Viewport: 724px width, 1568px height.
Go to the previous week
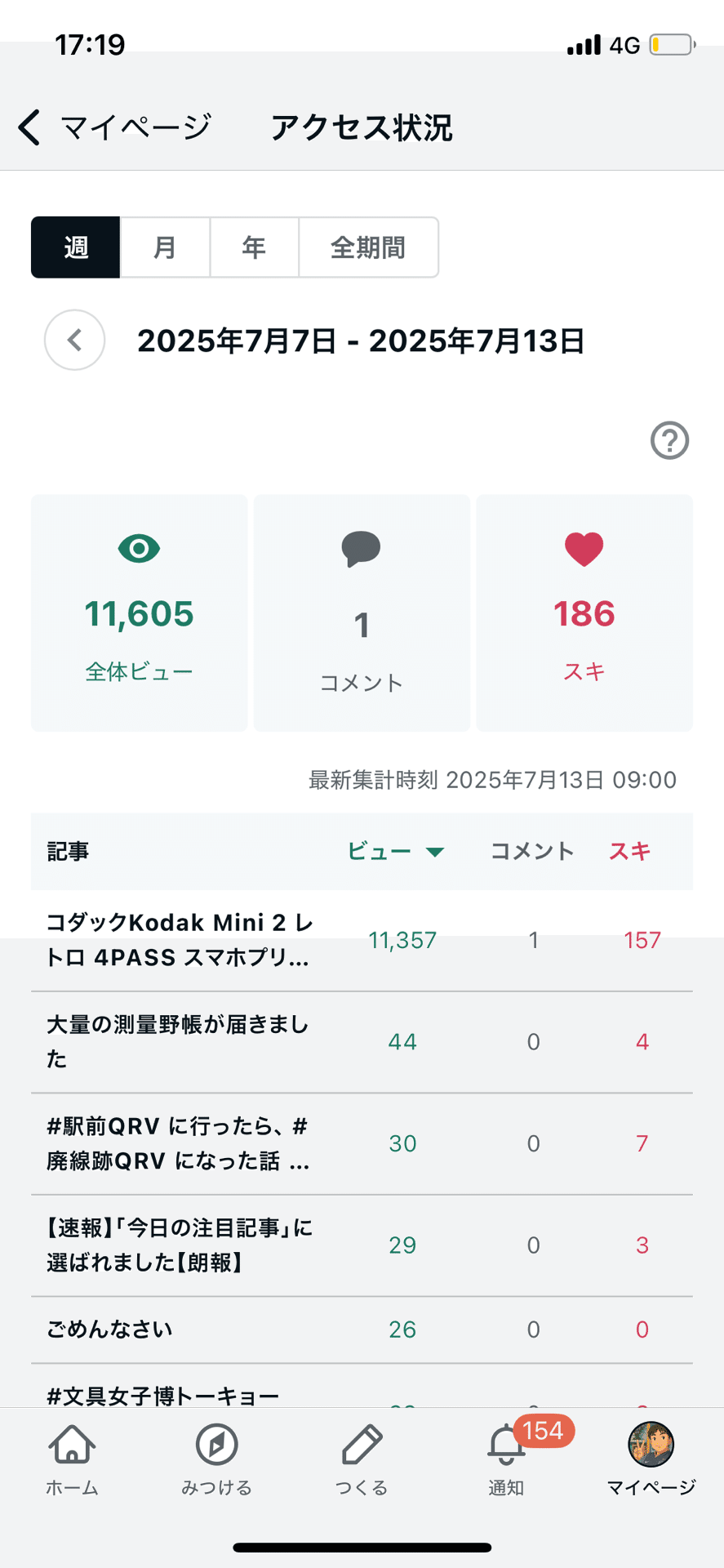74,340
